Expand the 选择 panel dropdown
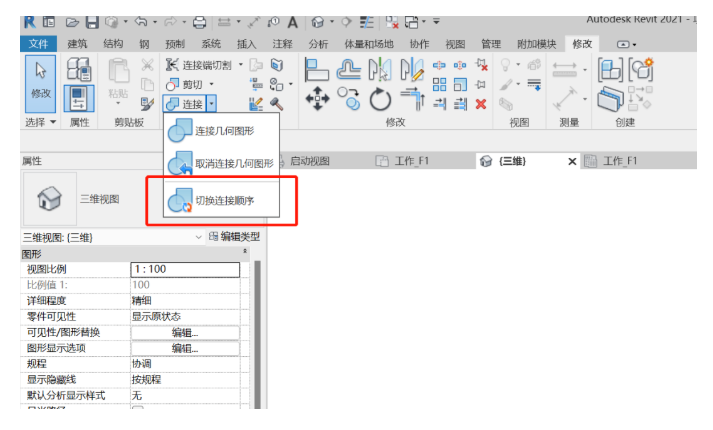Image resolution: width=713 pixels, height=430 pixels. click(x=53, y=122)
